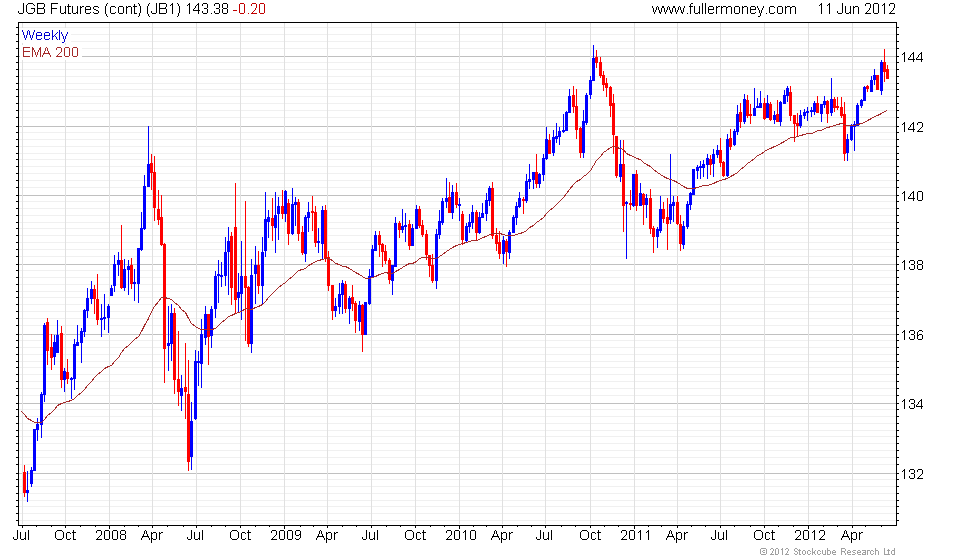Select the Weekly legend label
980x560 pixels.
pyautogui.click(x=44, y=36)
